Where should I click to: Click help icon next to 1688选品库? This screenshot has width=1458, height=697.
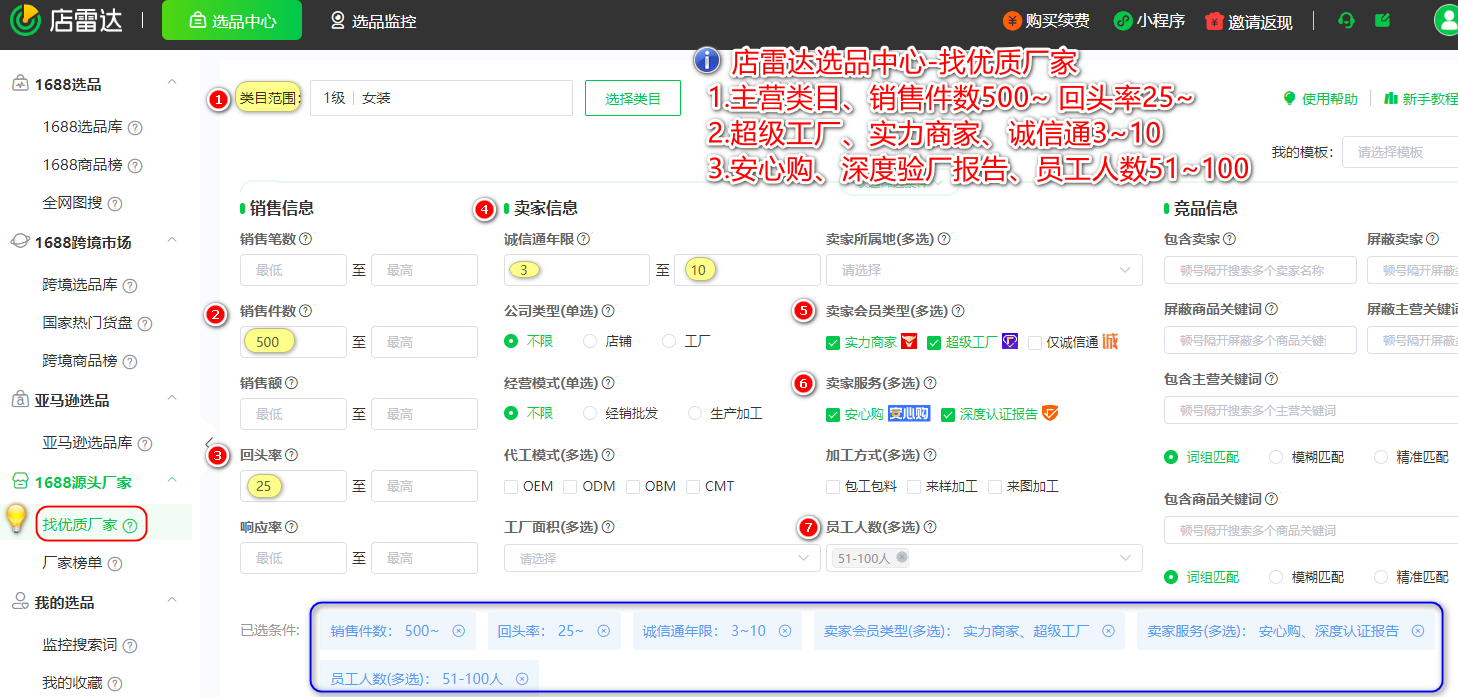pyautogui.click(x=135, y=128)
